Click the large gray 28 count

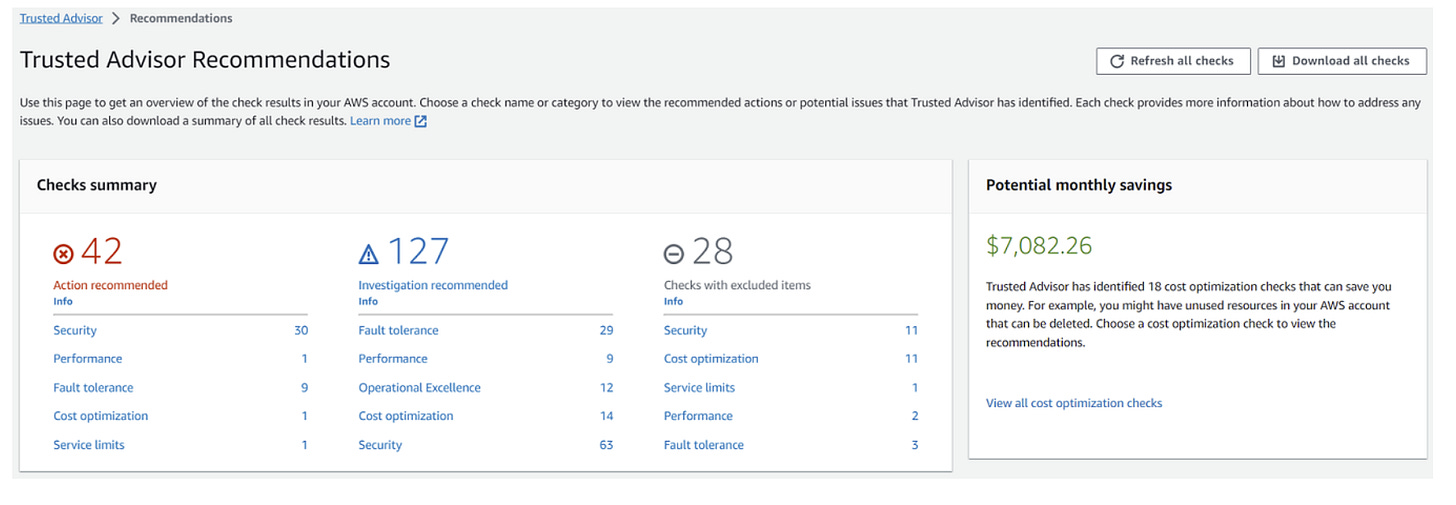[x=712, y=252]
